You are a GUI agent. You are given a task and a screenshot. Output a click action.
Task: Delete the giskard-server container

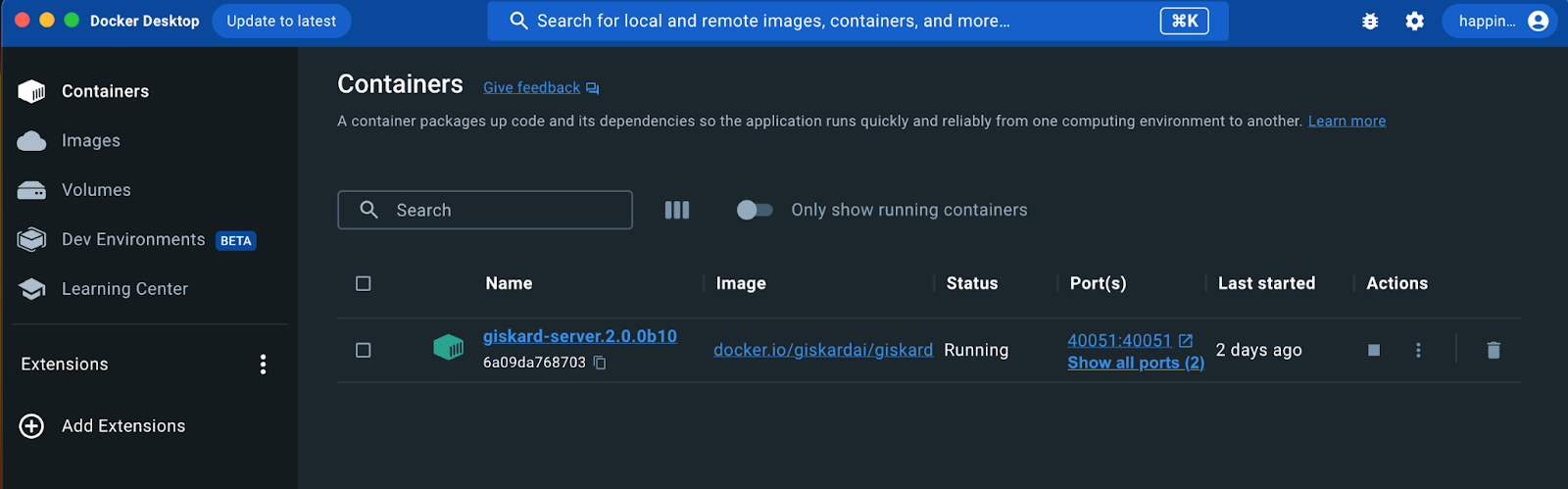click(x=1494, y=350)
